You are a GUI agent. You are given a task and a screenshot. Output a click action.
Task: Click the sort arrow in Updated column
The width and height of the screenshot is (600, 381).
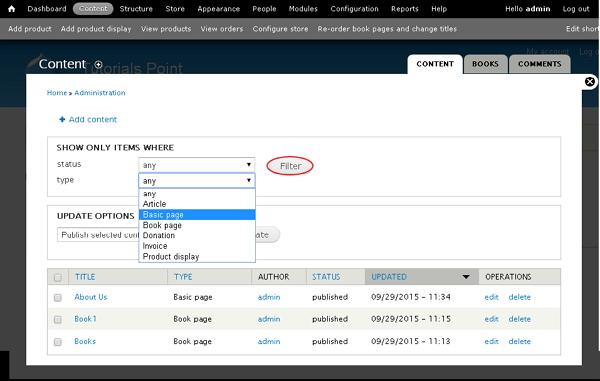[x=466, y=277]
